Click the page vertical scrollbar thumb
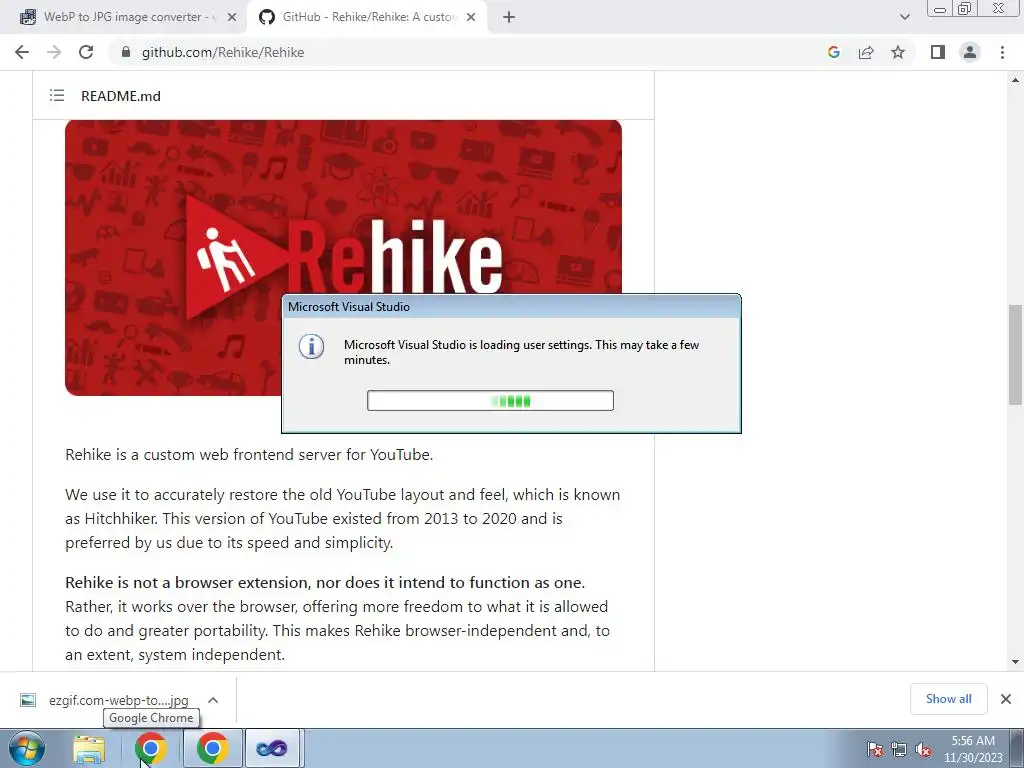Image resolution: width=1024 pixels, height=768 pixels. click(1016, 355)
